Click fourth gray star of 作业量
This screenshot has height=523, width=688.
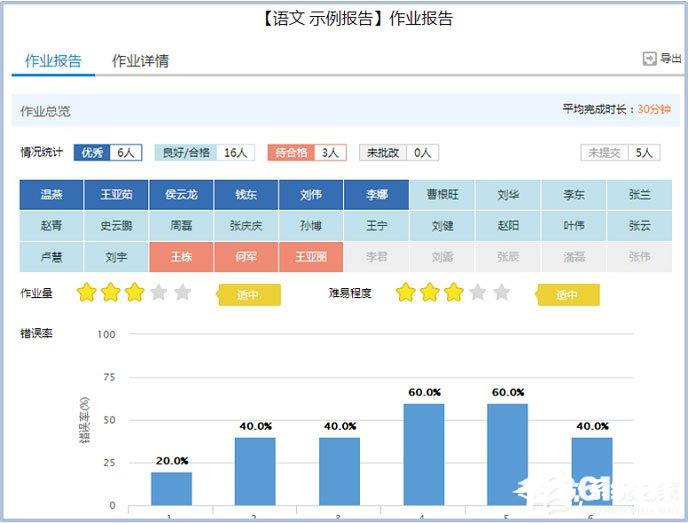pos(159,292)
